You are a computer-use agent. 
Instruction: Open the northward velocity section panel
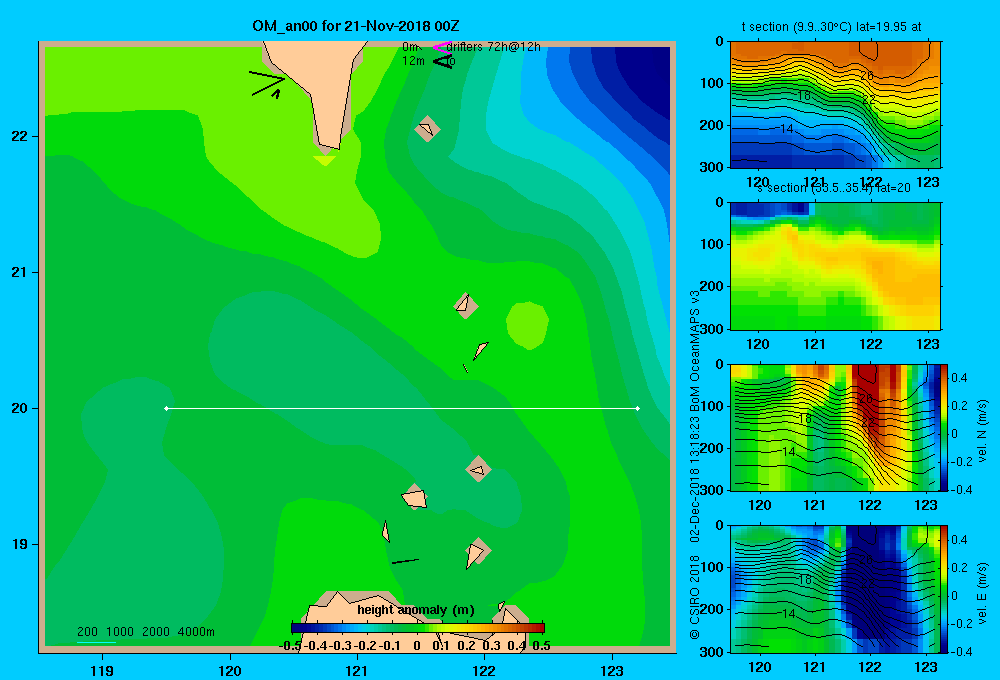835,427
